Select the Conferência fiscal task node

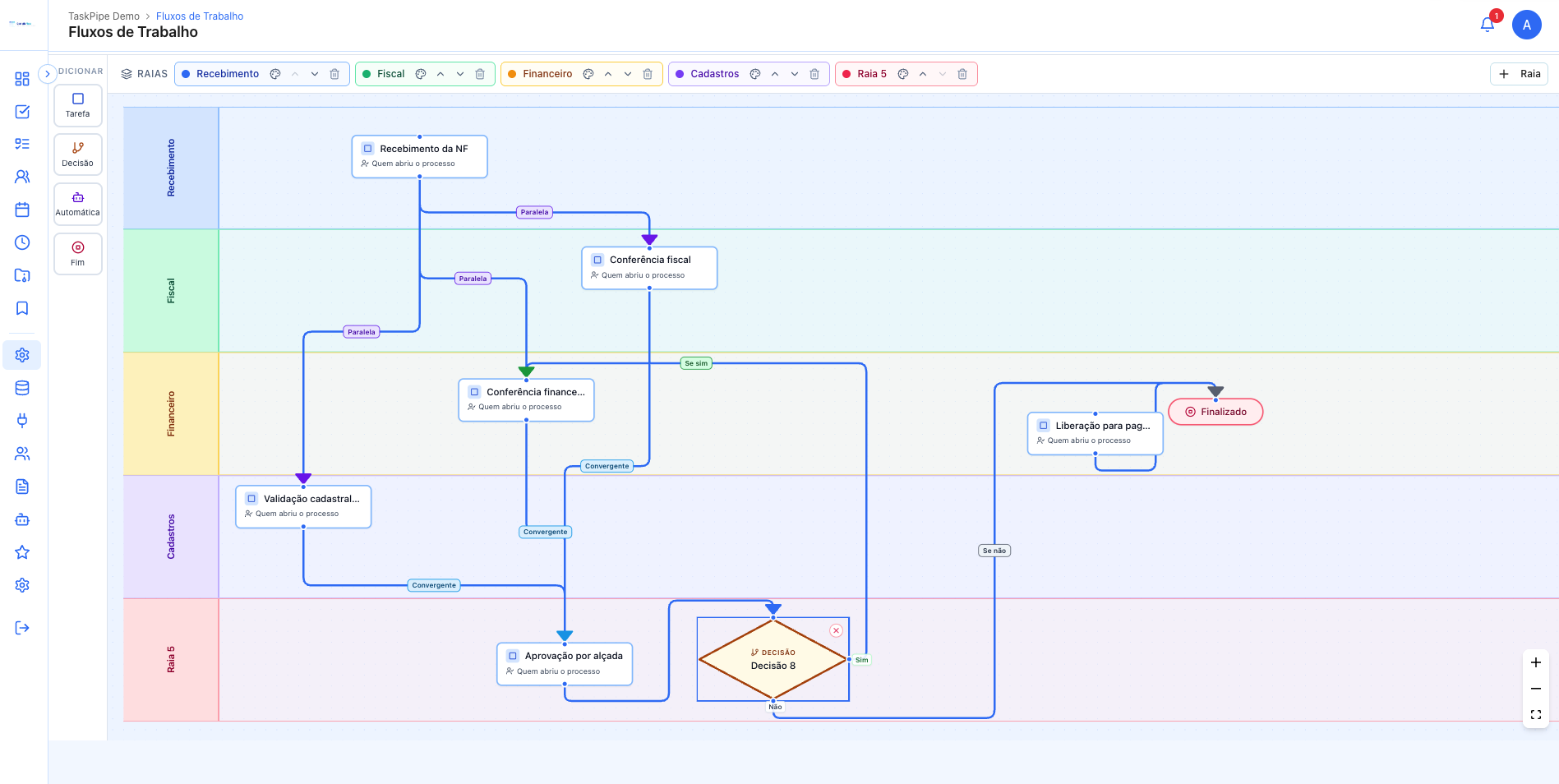649,268
